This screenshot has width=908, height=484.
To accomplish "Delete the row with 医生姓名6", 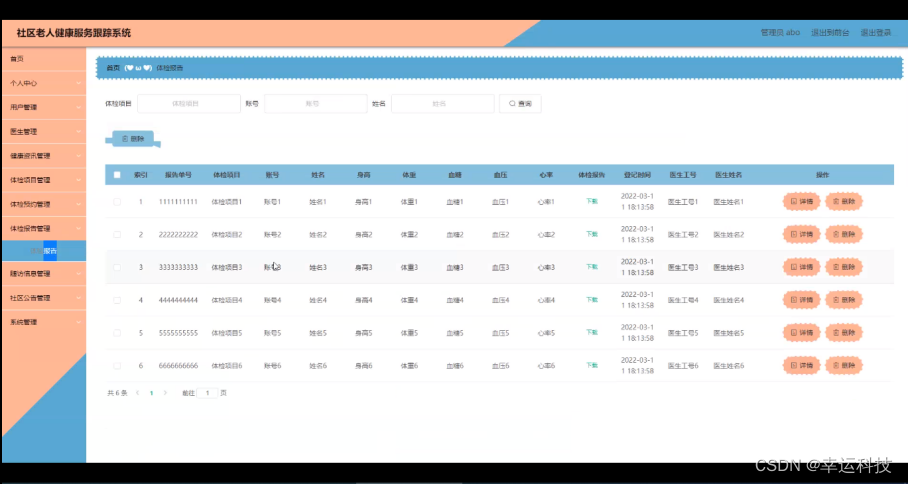I will pyautogui.click(x=844, y=365).
